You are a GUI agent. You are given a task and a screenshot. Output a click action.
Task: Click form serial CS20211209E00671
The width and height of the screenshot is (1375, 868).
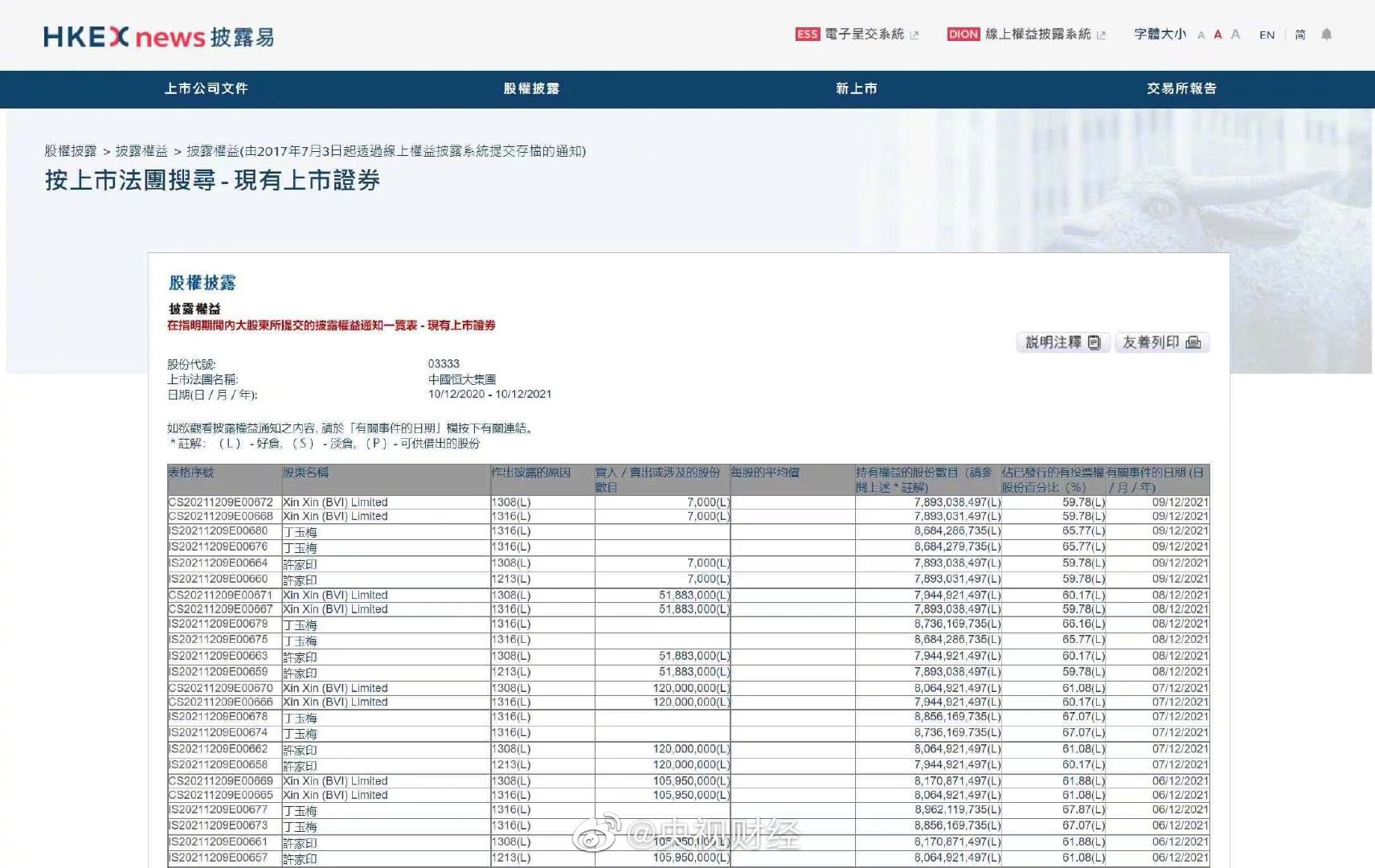221,595
